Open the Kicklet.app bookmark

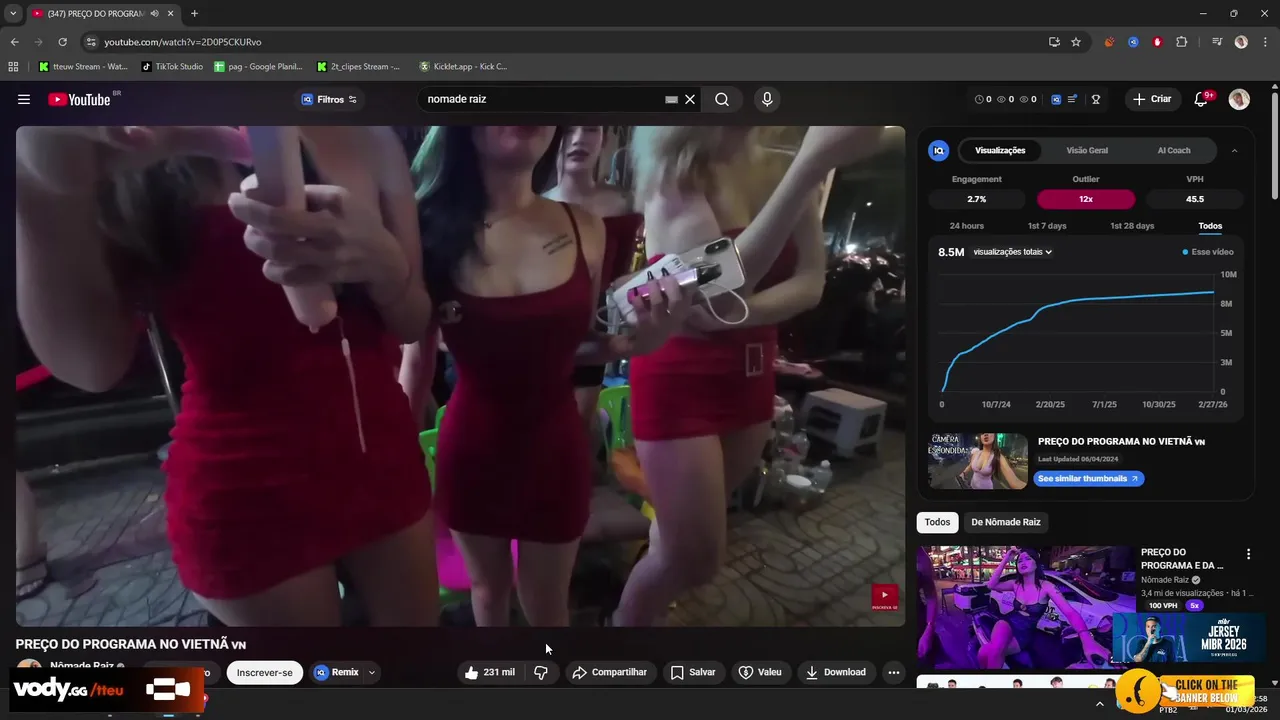coord(463,67)
